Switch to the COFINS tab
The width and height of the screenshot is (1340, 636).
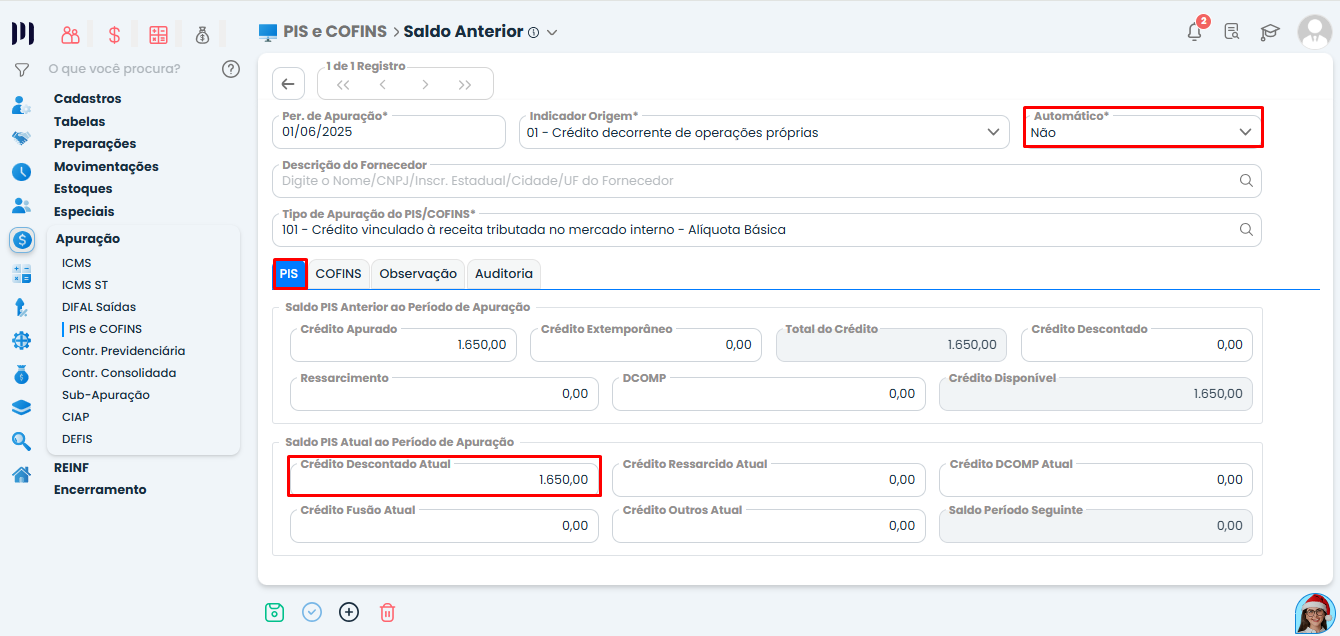point(338,274)
